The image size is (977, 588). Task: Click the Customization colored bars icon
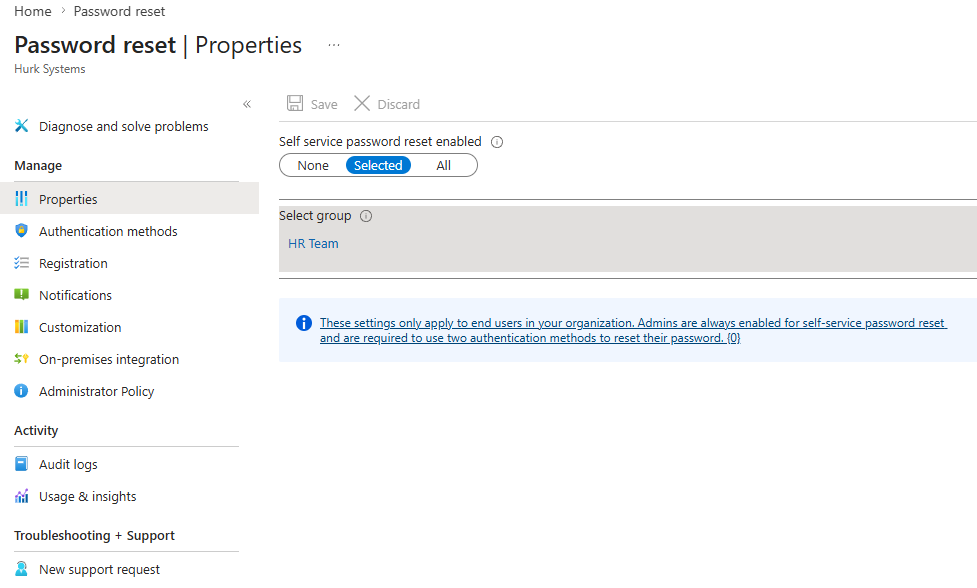click(21, 326)
